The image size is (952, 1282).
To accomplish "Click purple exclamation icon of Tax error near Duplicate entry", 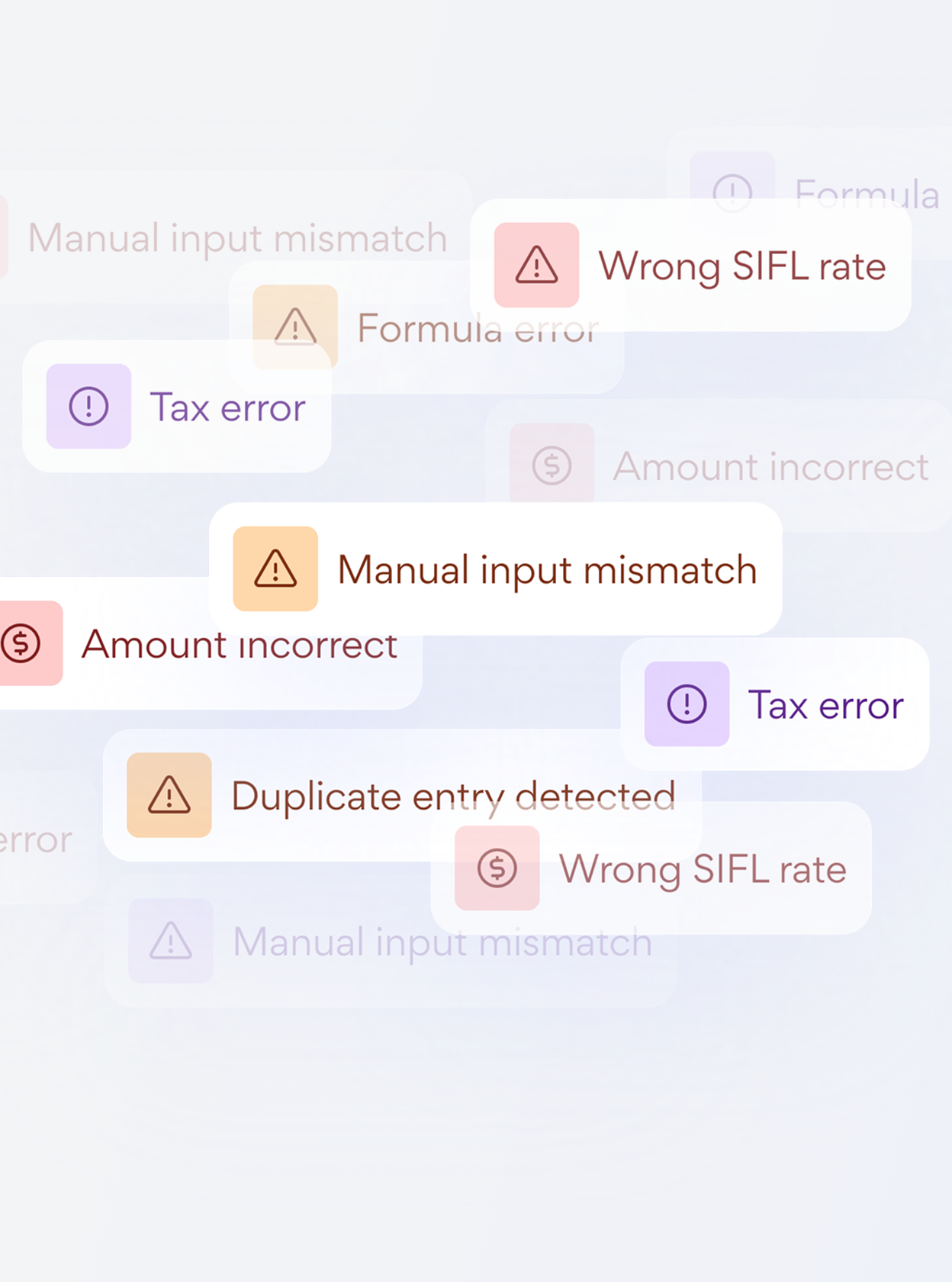I will 687,704.
